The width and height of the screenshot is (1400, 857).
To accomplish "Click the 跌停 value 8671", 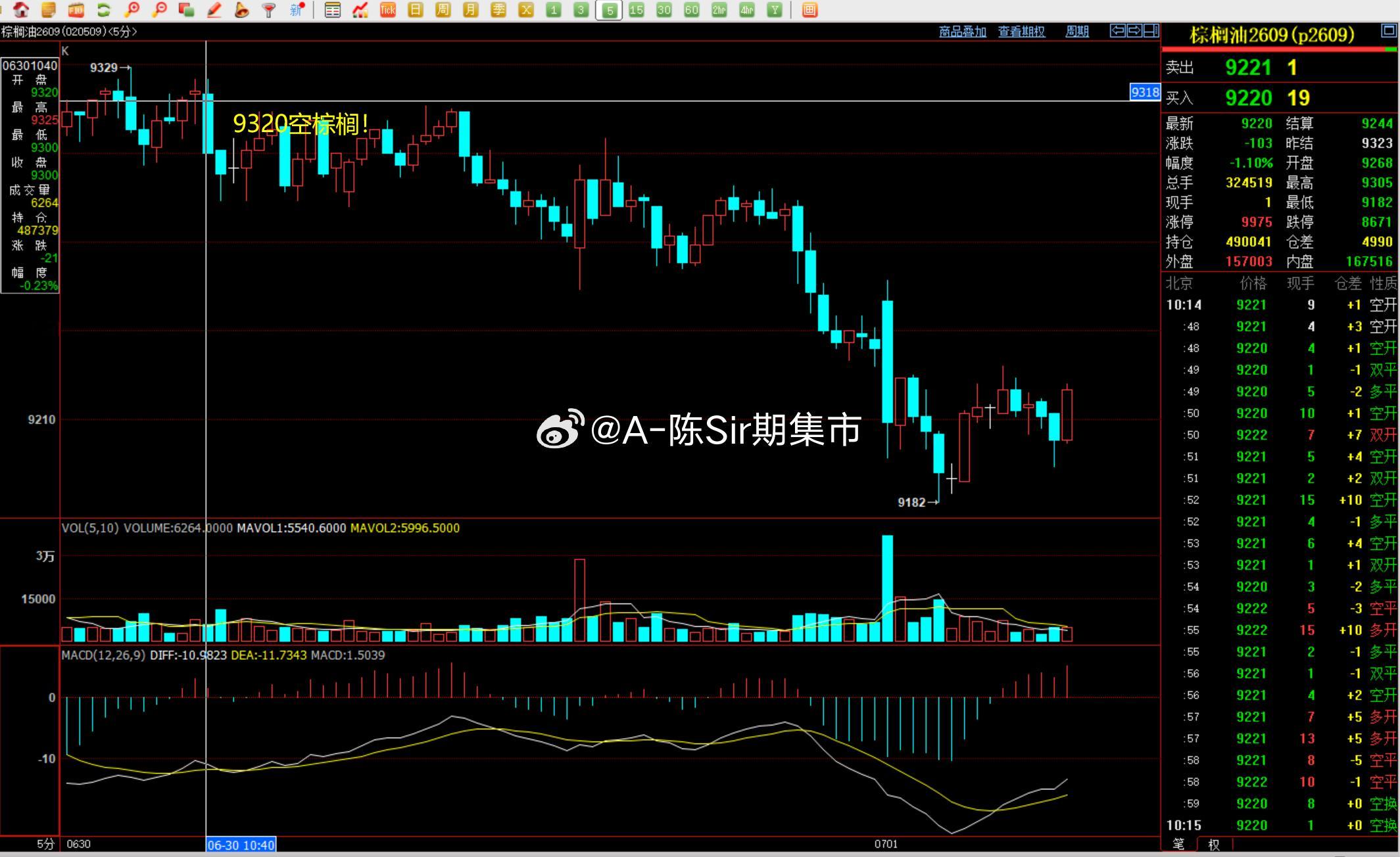I will (x=1377, y=222).
